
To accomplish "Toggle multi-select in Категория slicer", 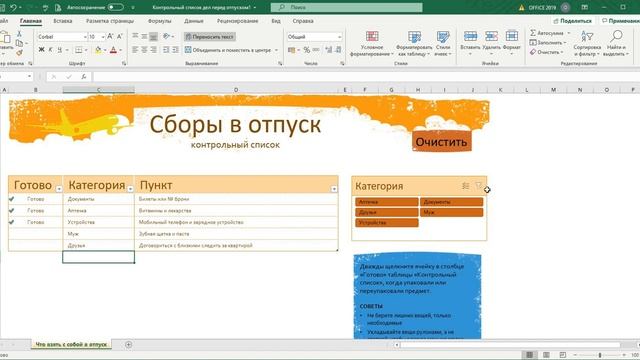I will click(465, 186).
